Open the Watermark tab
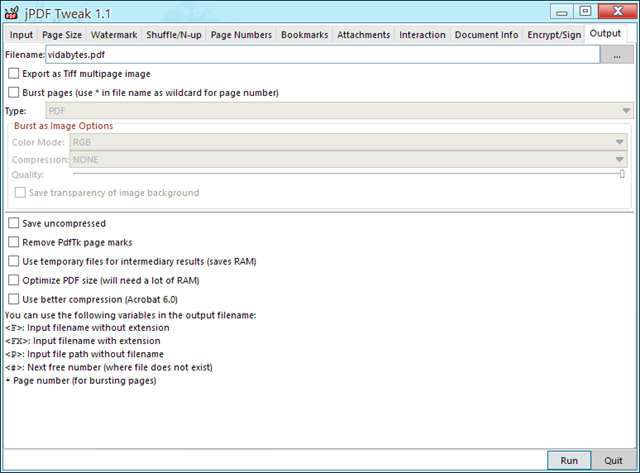640x473 pixels. [114, 35]
